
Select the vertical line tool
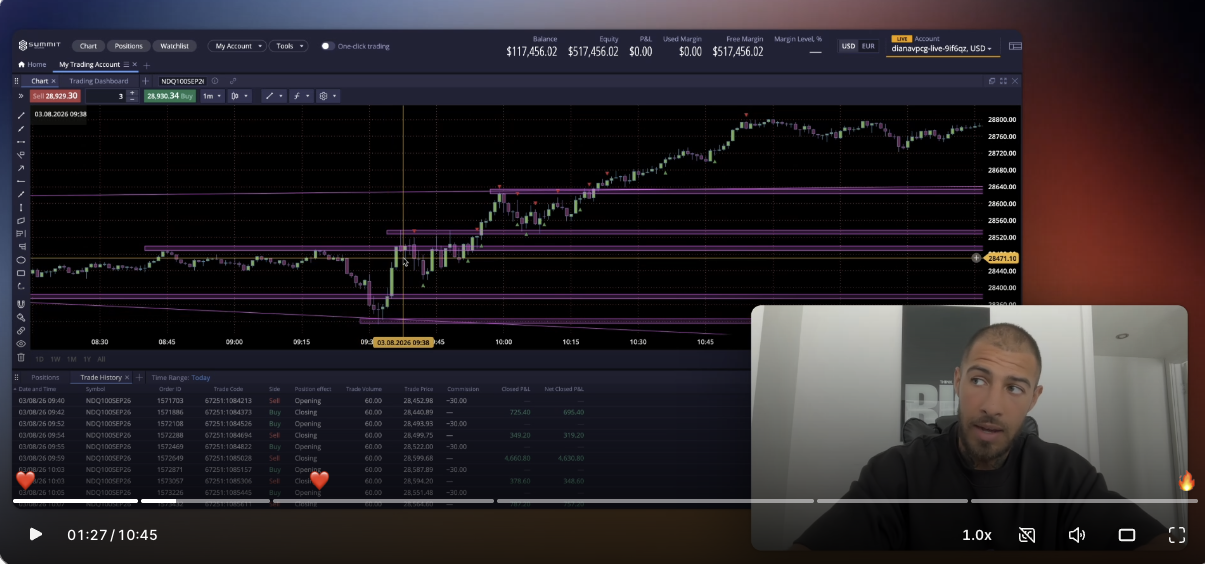(21, 207)
